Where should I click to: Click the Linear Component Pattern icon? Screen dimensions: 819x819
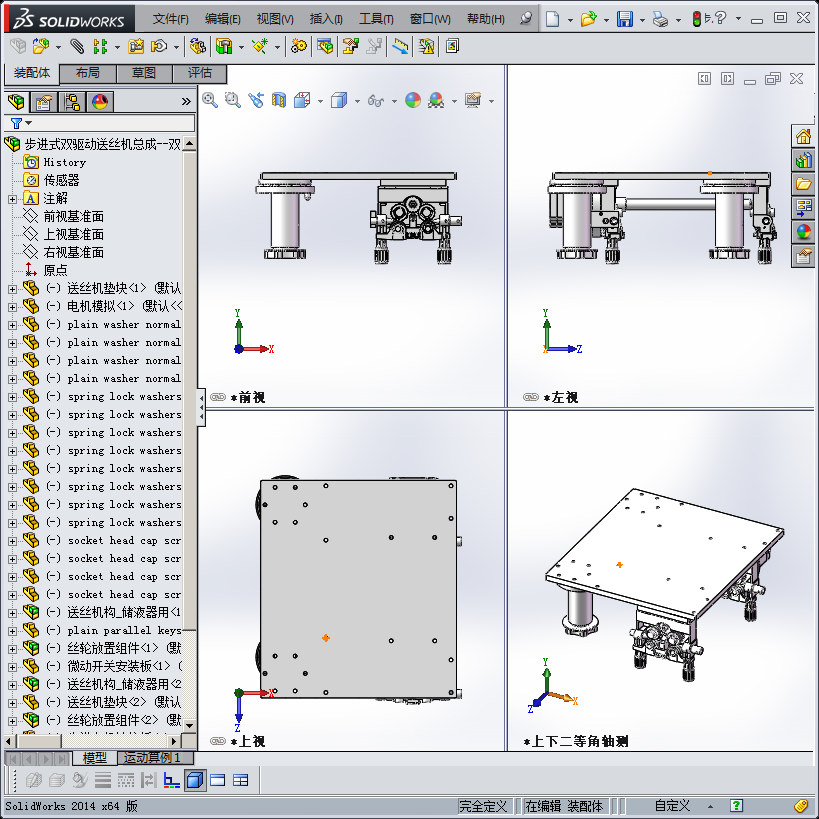pyautogui.click(x=100, y=46)
